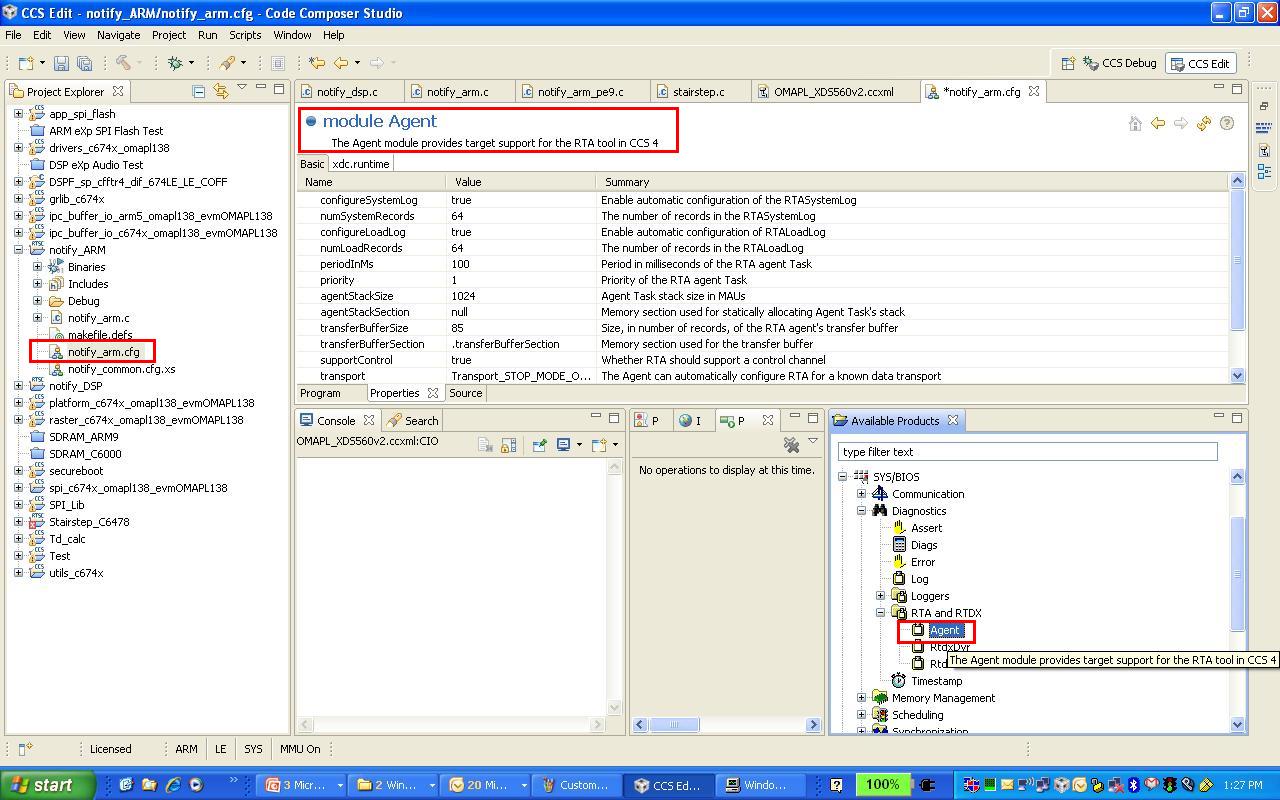Viewport: 1280px width, 800px height.
Task: Click the Home icon in module Agent header
Action: pyautogui.click(x=1135, y=123)
